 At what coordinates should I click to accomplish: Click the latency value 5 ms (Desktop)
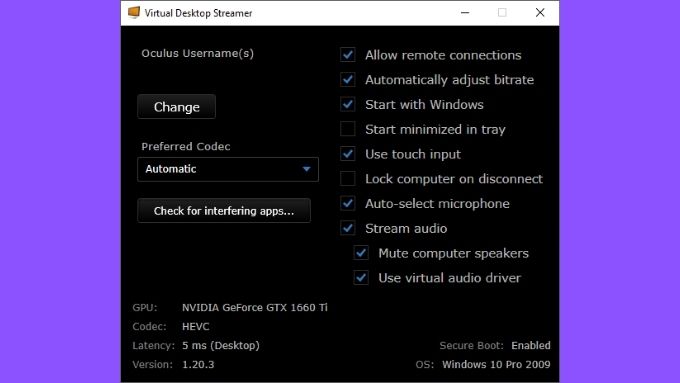pos(221,346)
